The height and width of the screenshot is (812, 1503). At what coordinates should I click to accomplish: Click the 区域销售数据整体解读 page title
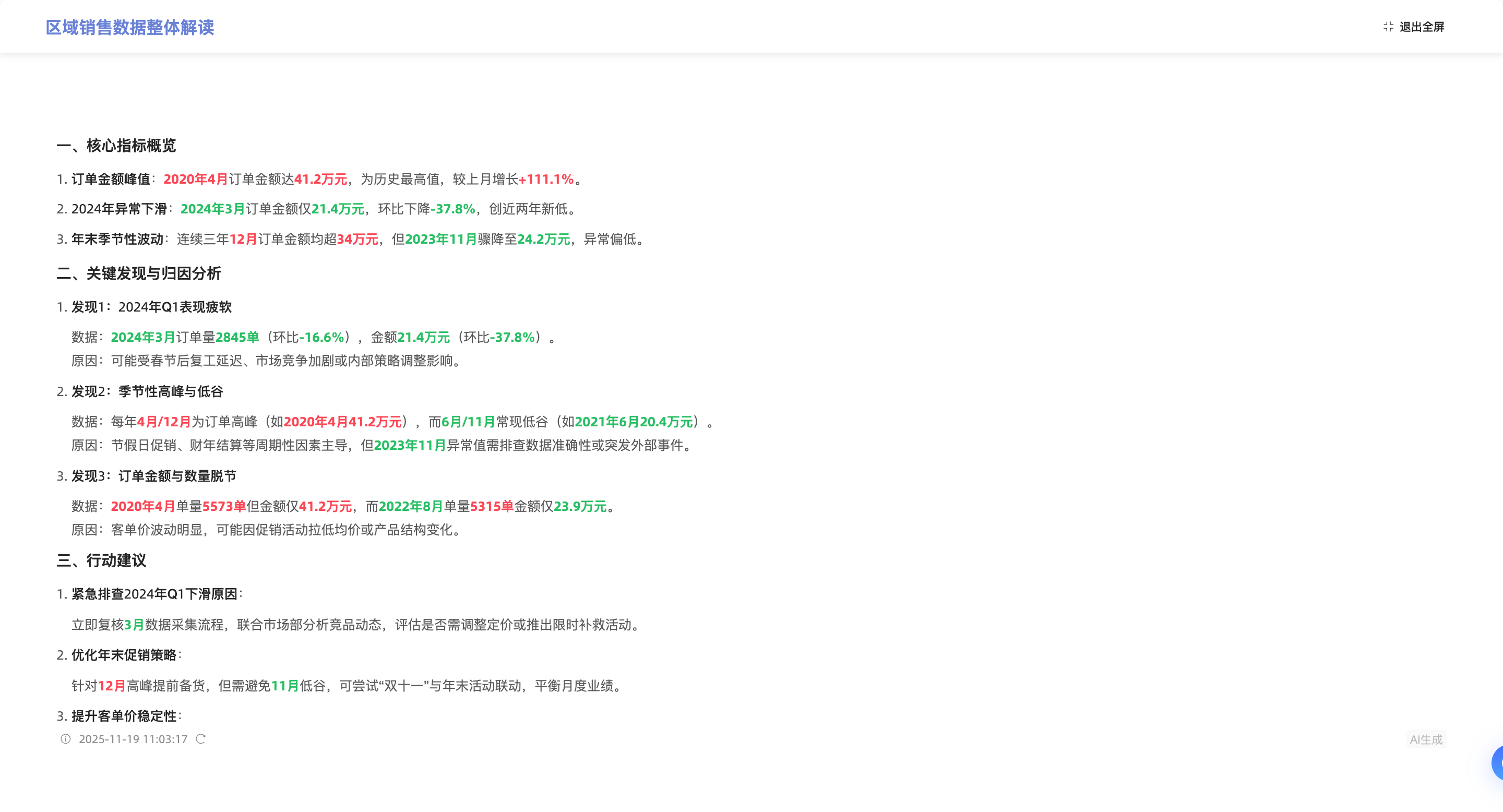(129, 28)
